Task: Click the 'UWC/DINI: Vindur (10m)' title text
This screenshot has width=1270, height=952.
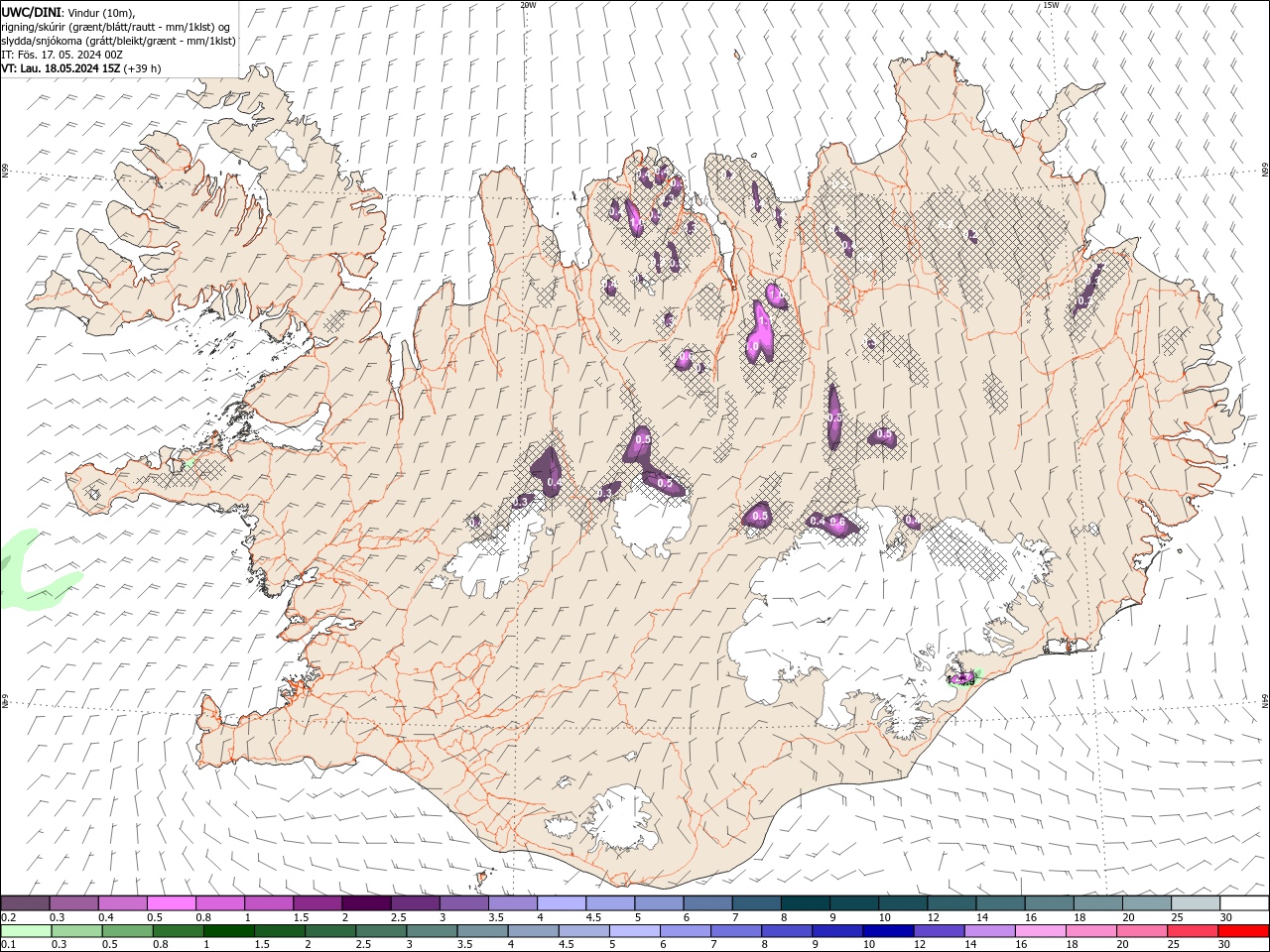Action: [x=70, y=12]
